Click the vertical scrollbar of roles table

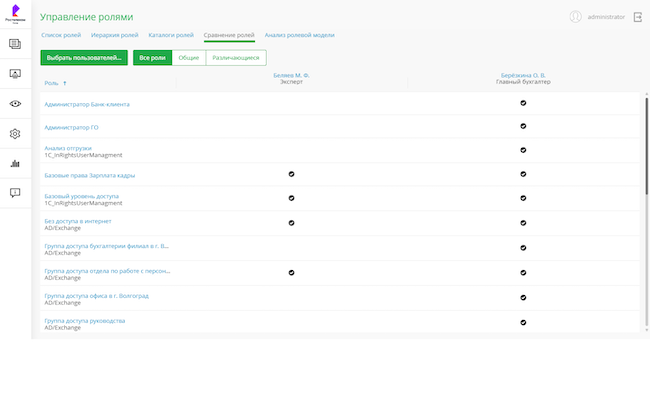click(646, 145)
